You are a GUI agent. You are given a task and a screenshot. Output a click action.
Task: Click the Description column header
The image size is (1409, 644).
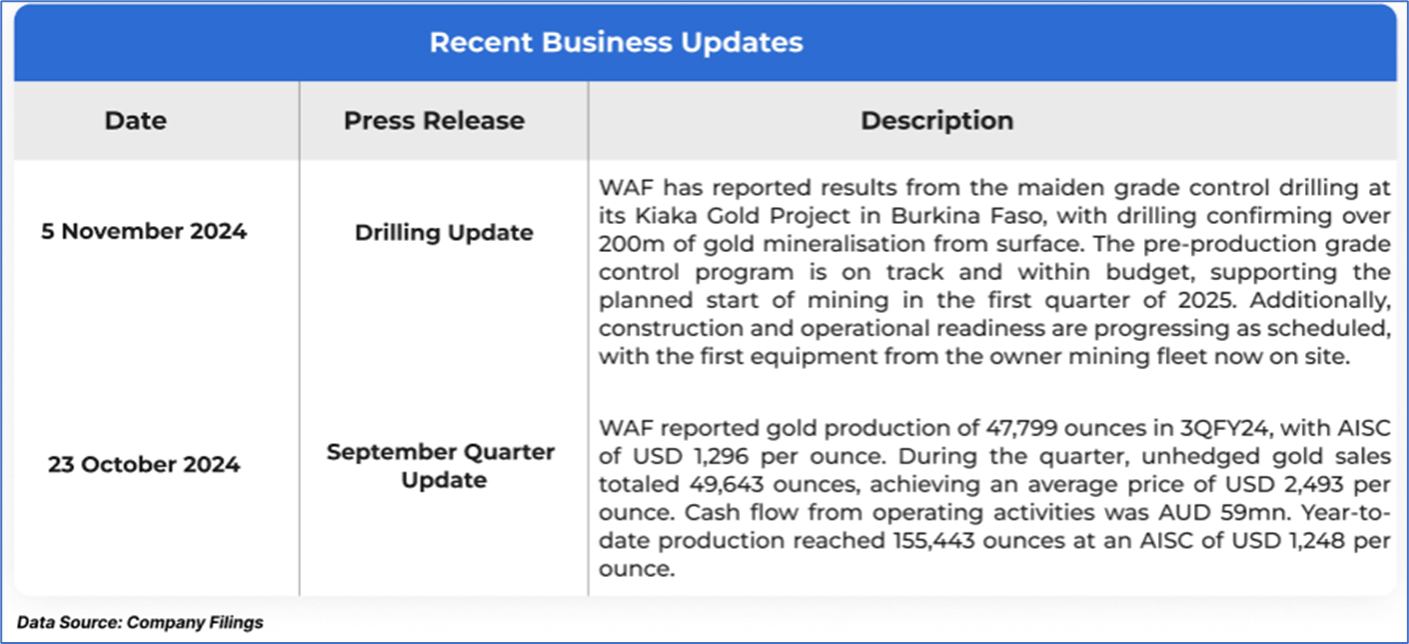tap(937, 121)
